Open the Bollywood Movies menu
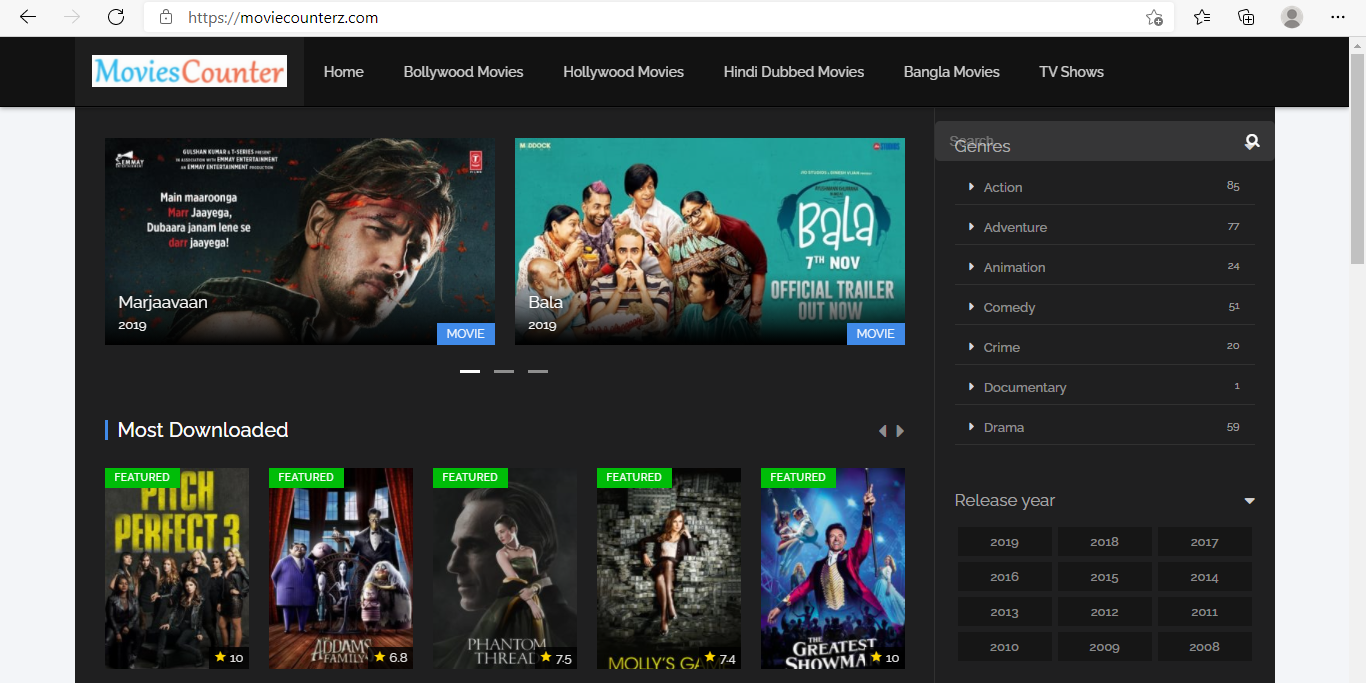Screen dimensions: 1366x683 tap(463, 72)
